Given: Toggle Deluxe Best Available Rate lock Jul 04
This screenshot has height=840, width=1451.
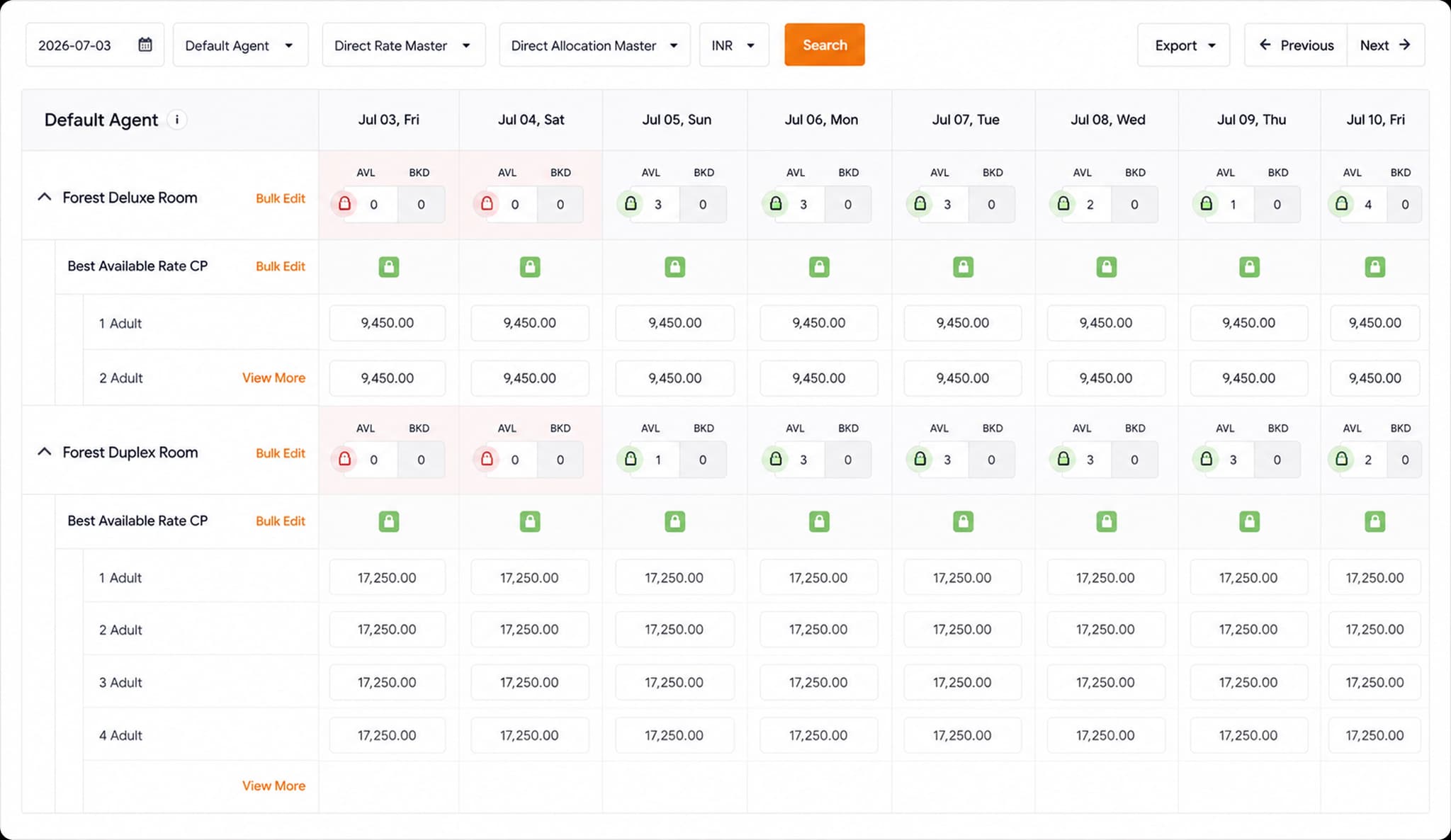Looking at the screenshot, I should coord(530,267).
